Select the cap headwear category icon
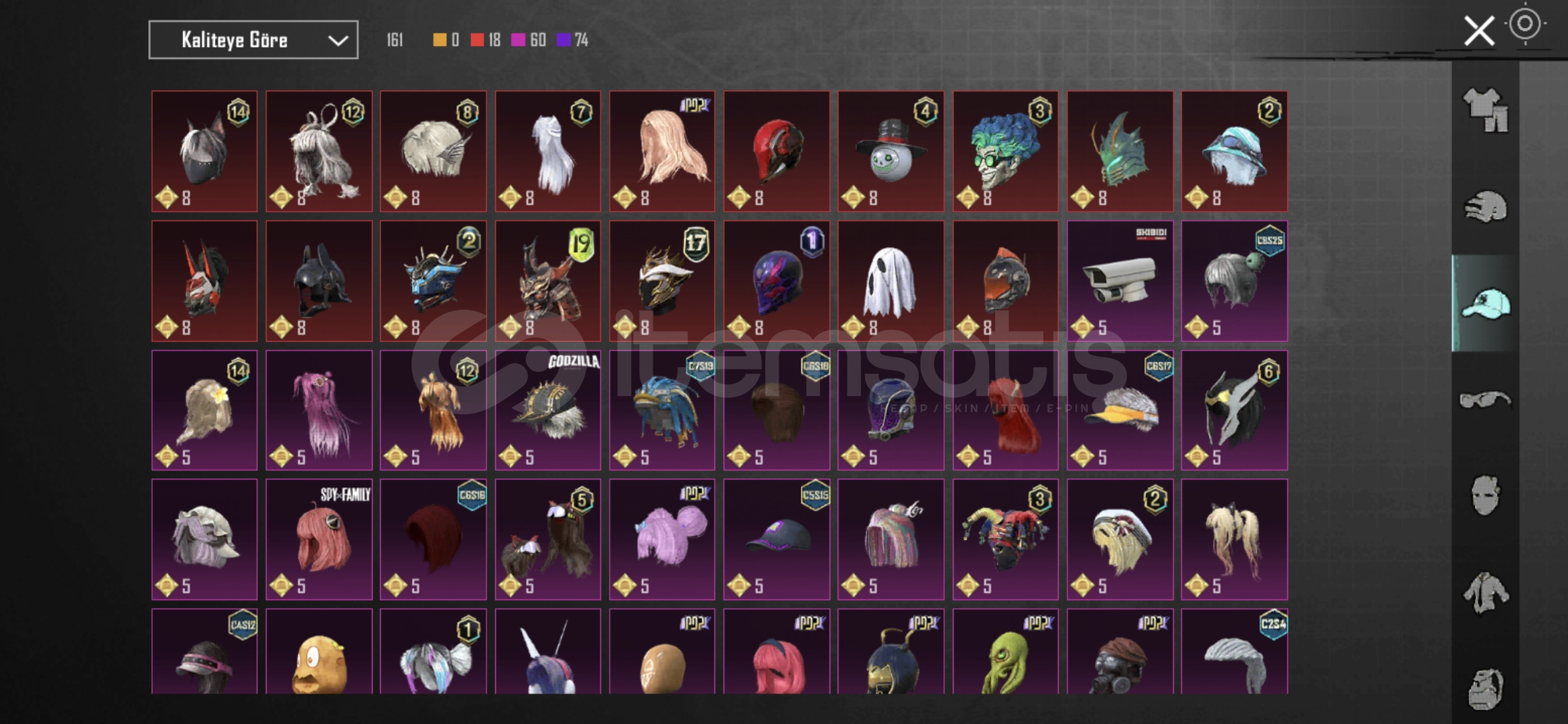The image size is (1568, 724). [1486, 304]
